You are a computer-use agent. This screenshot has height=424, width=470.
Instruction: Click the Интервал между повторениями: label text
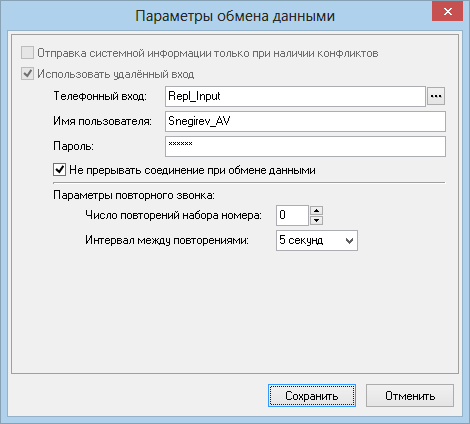click(x=167, y=240)
